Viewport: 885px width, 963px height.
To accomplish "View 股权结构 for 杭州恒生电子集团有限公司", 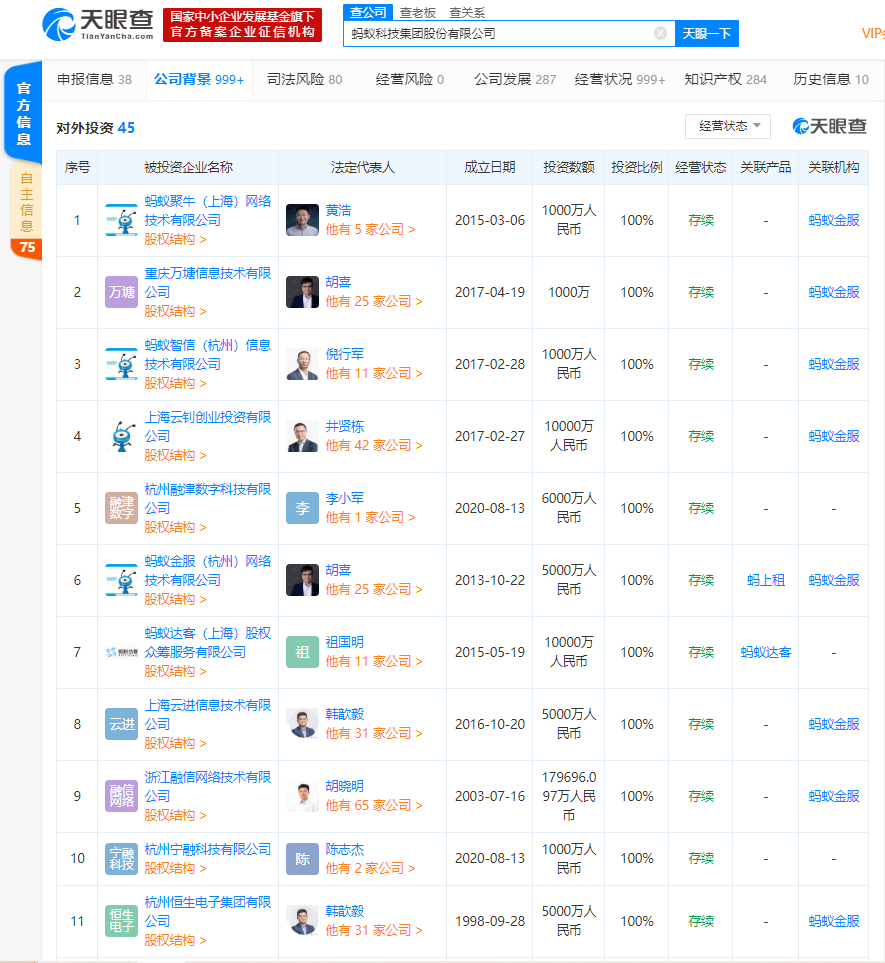I will click(175, 940).
